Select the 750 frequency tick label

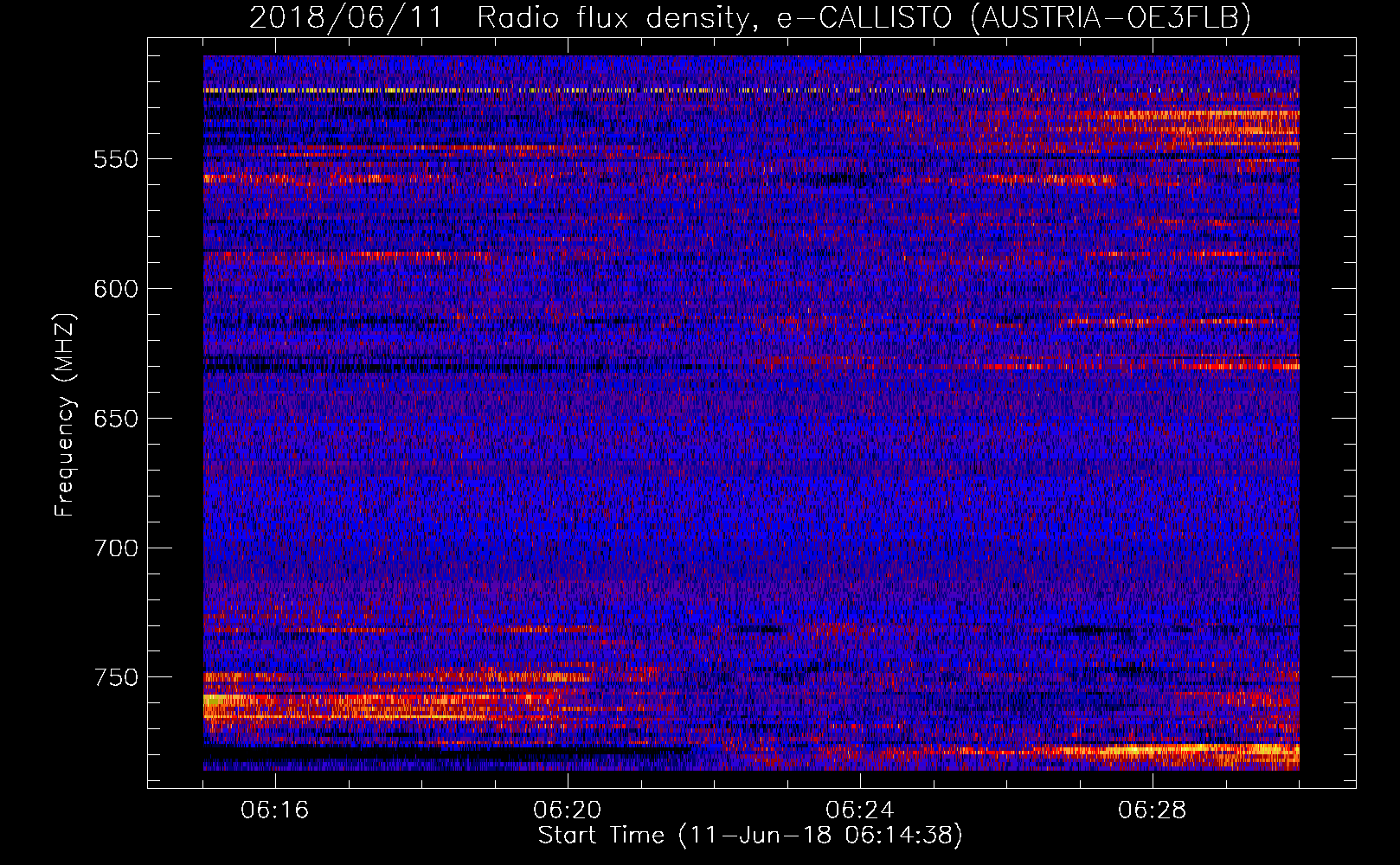116,677
